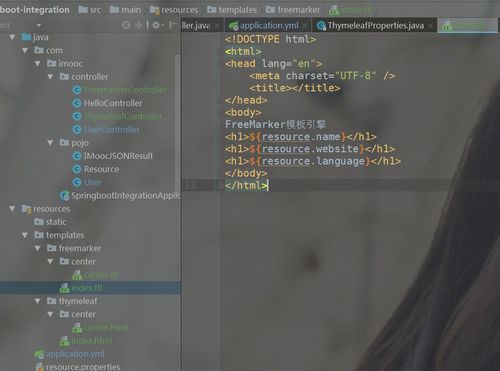Close the ller.java tab

[x=217, y=26]
